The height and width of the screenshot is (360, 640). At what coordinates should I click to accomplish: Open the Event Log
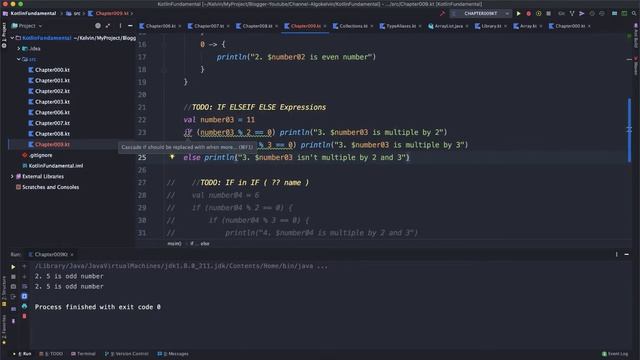pos(615,354)
